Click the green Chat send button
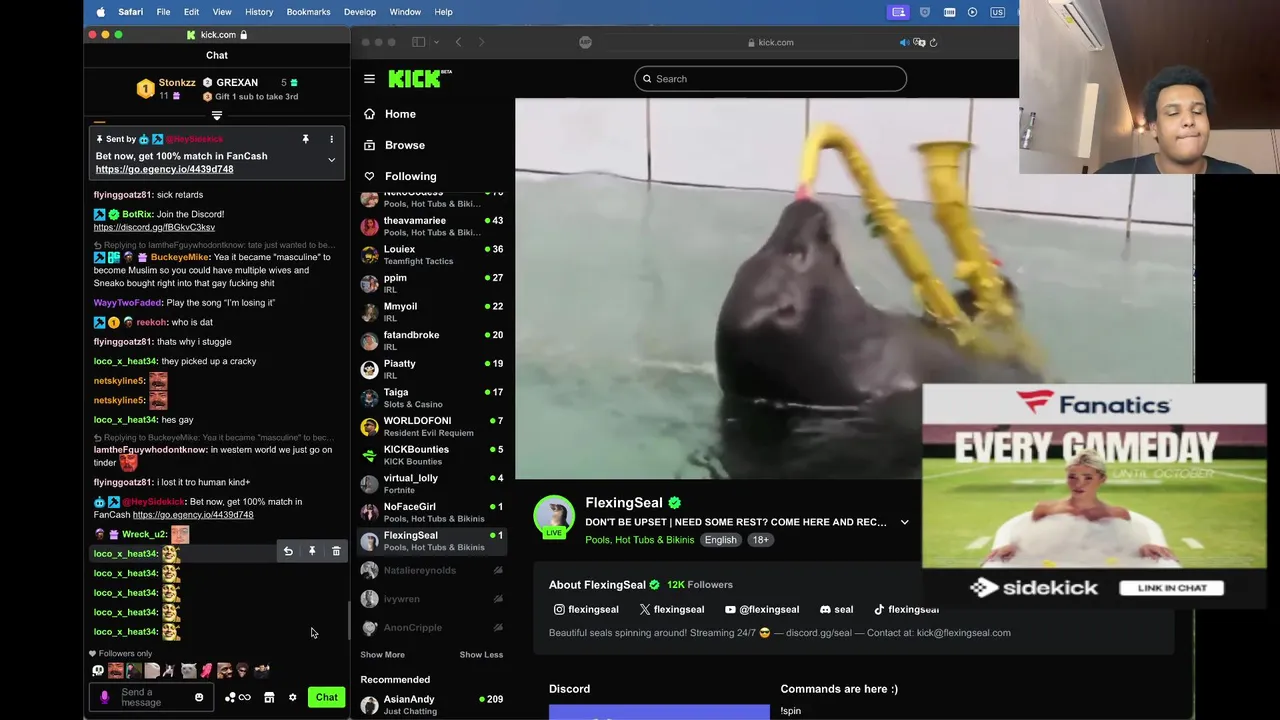Image resolution: width=1280 pixels, height=720 pixels. coord(327,697)
